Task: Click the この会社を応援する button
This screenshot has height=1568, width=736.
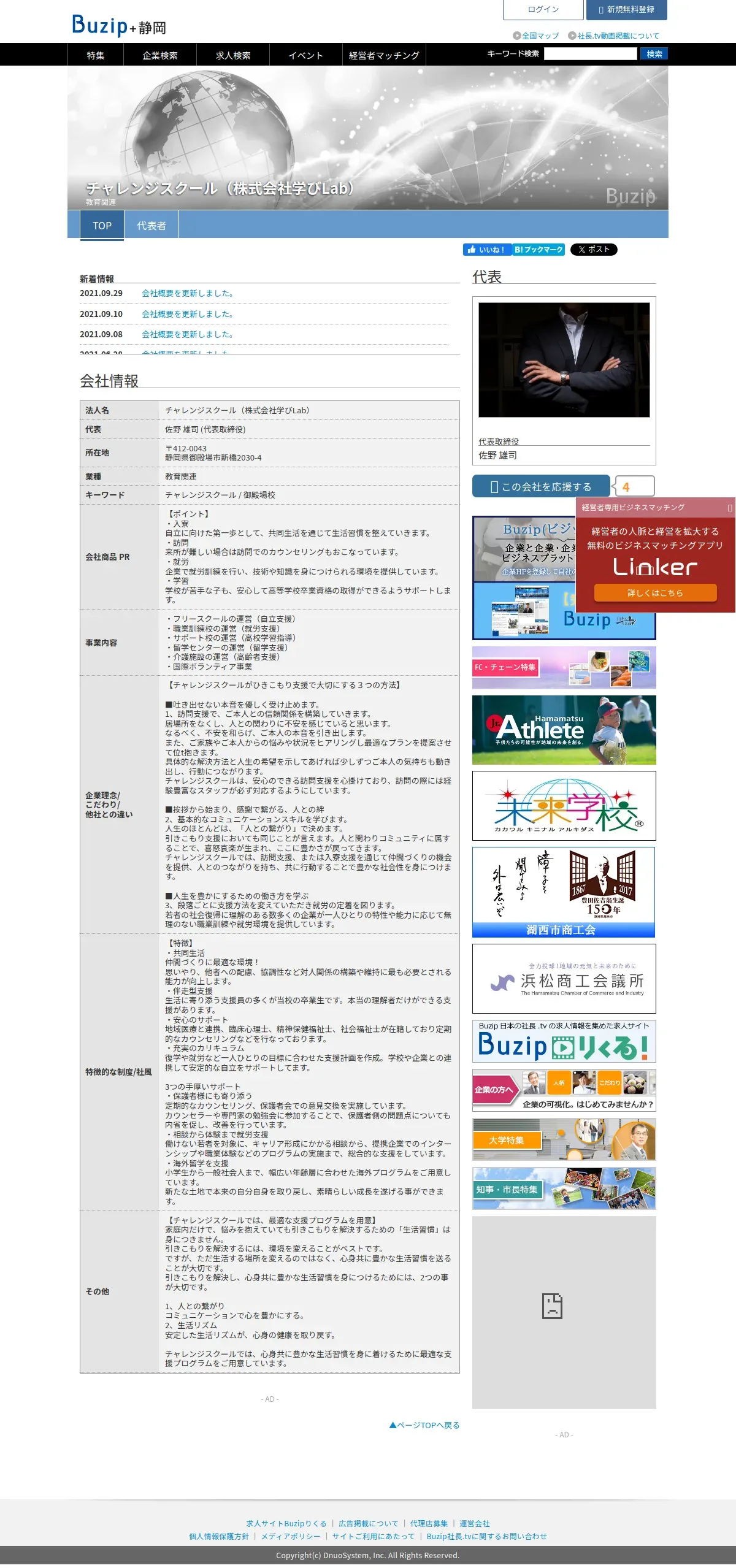Action: tap(541, 486)
